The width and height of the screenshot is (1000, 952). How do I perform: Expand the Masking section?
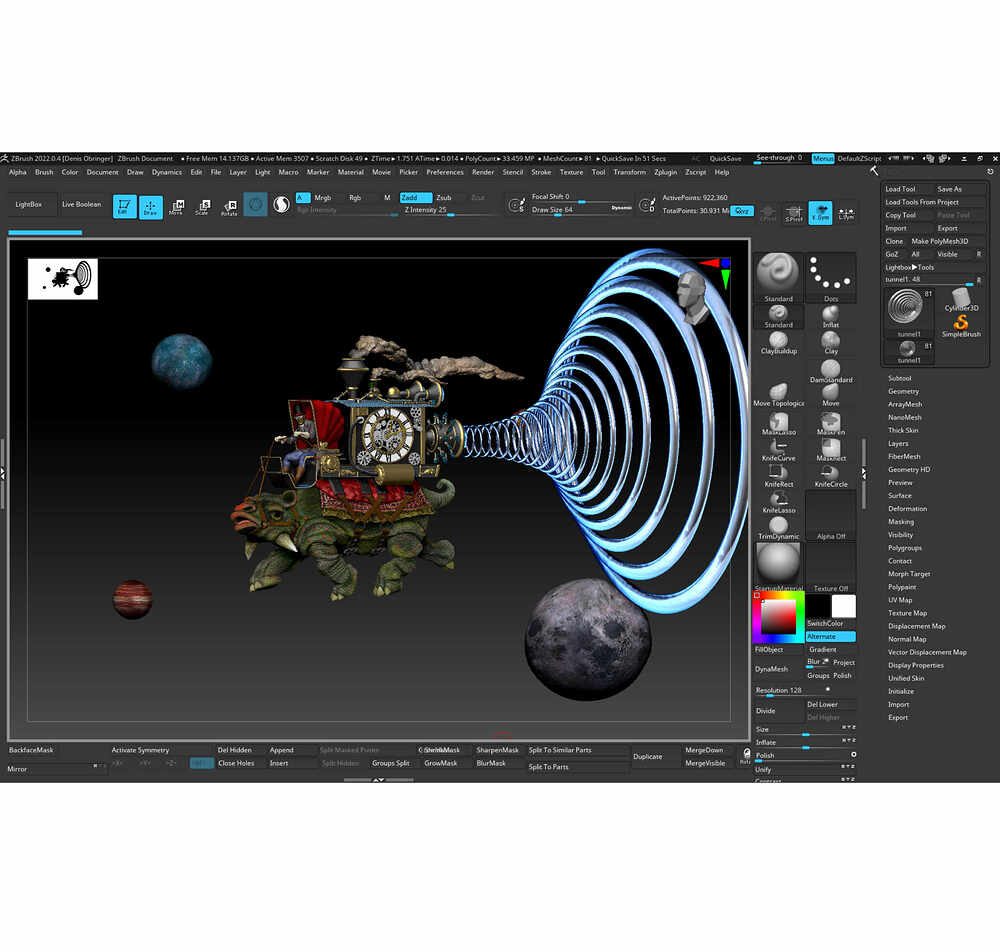tap(901, 522)
